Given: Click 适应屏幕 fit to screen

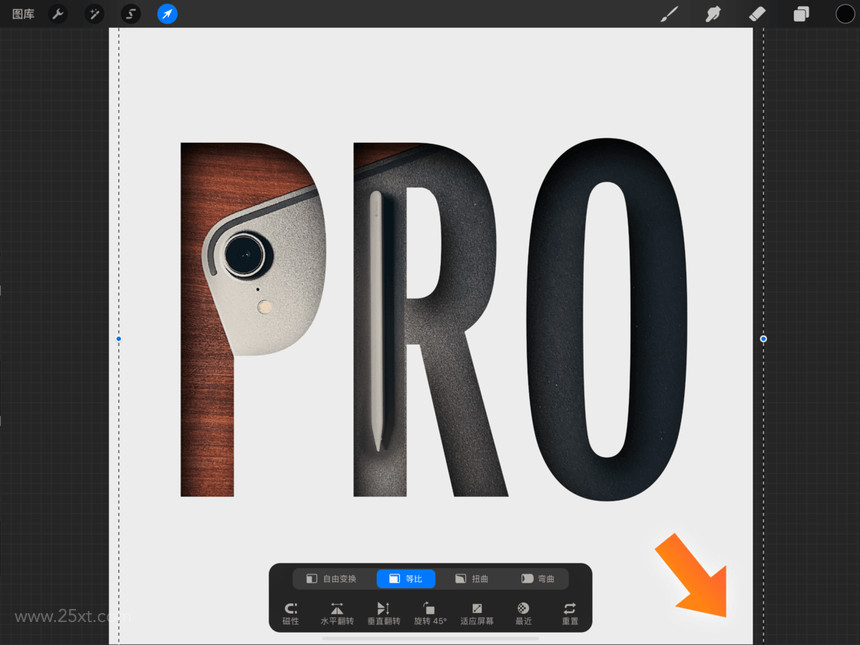Looking at the screenshot, I should point(477,614).
